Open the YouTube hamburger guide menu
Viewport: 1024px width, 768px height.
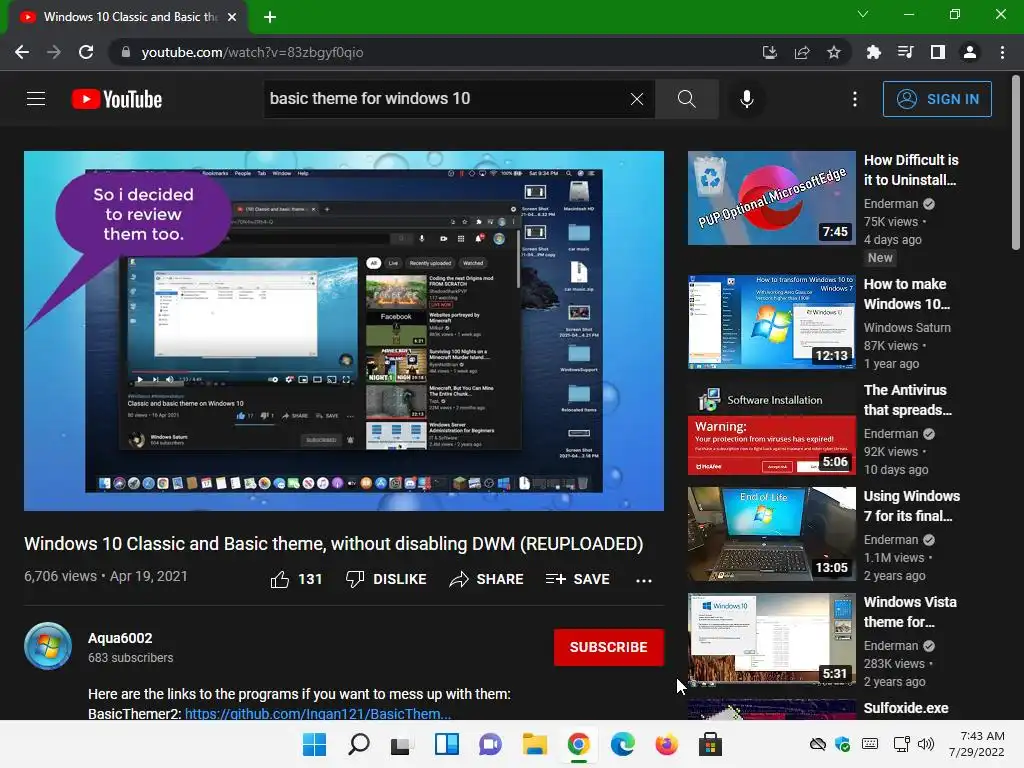[36, 99]
